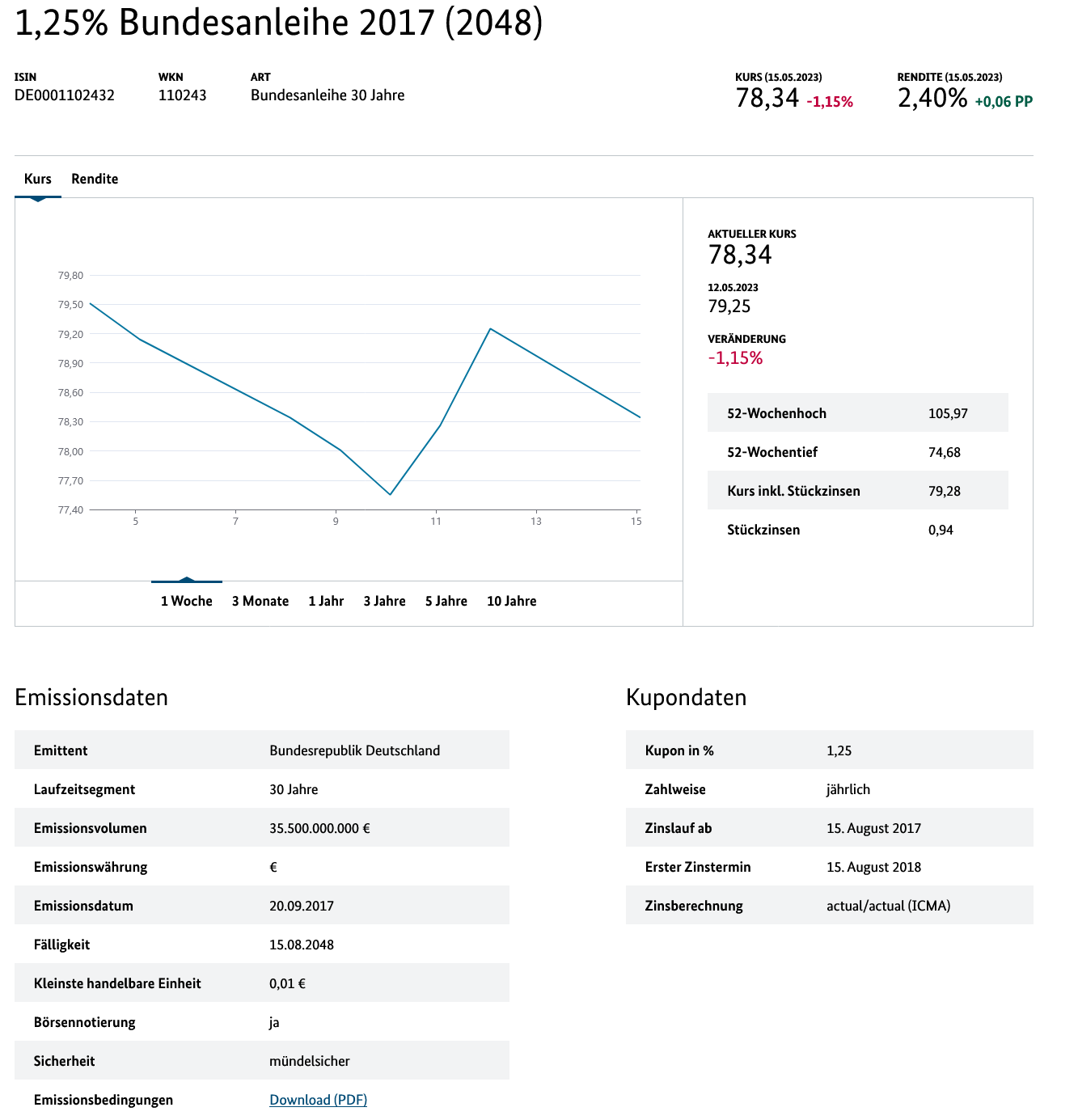Click the Kupon in % row
Screen dimensions: 1078x1120
click(x=830, y=750)
